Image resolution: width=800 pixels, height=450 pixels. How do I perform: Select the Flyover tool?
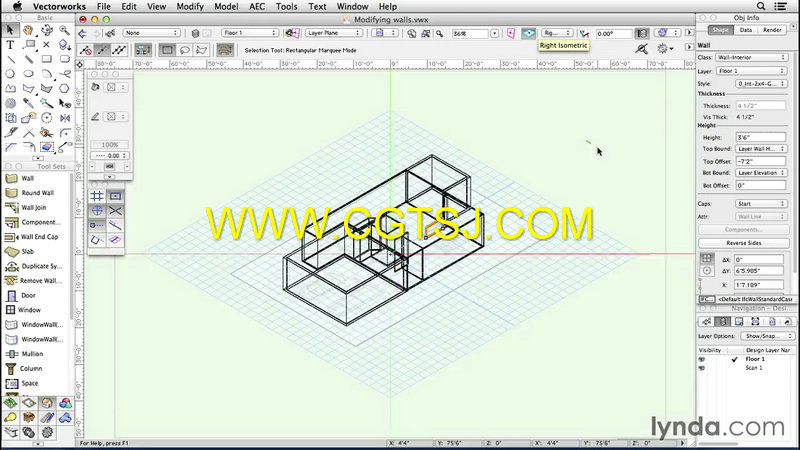click(x=46, y=30)
